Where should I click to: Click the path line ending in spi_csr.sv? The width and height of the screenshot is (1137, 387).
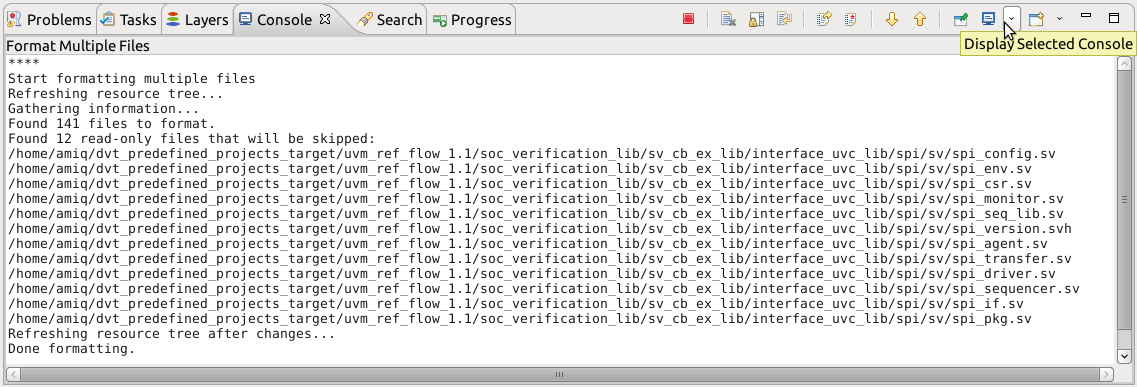[520, 184]
